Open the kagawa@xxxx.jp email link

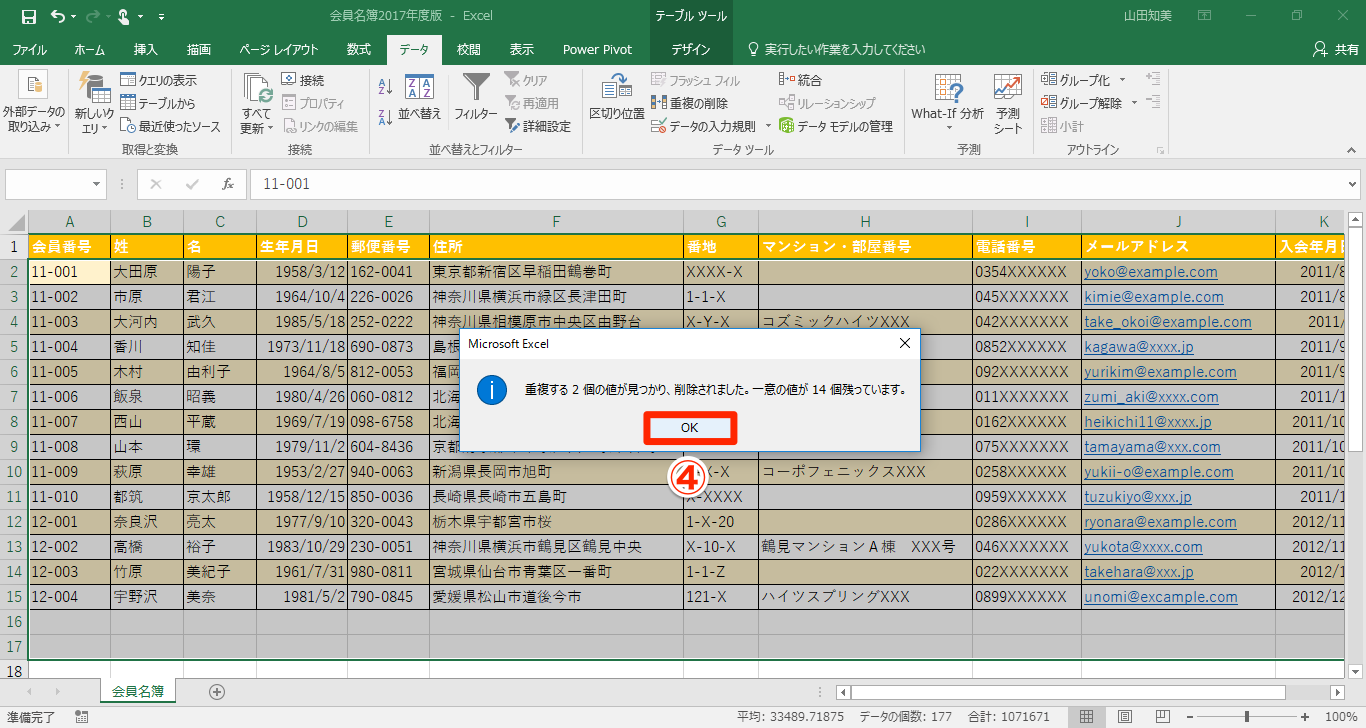click(x=1139, y=347)
